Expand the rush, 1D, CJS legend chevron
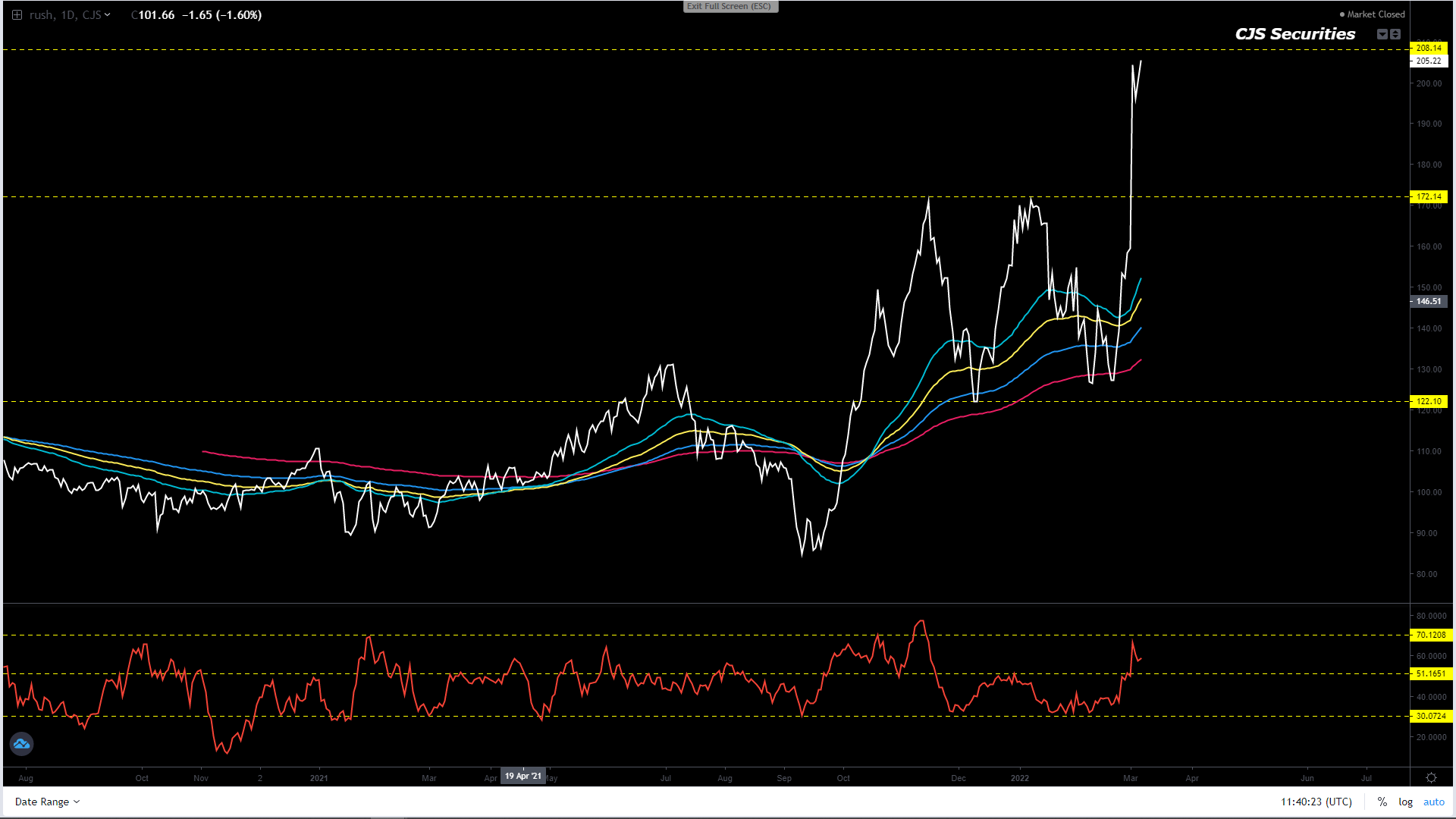Image resolution: width=1456 pixels, height=819 pixels. [108, 14]
